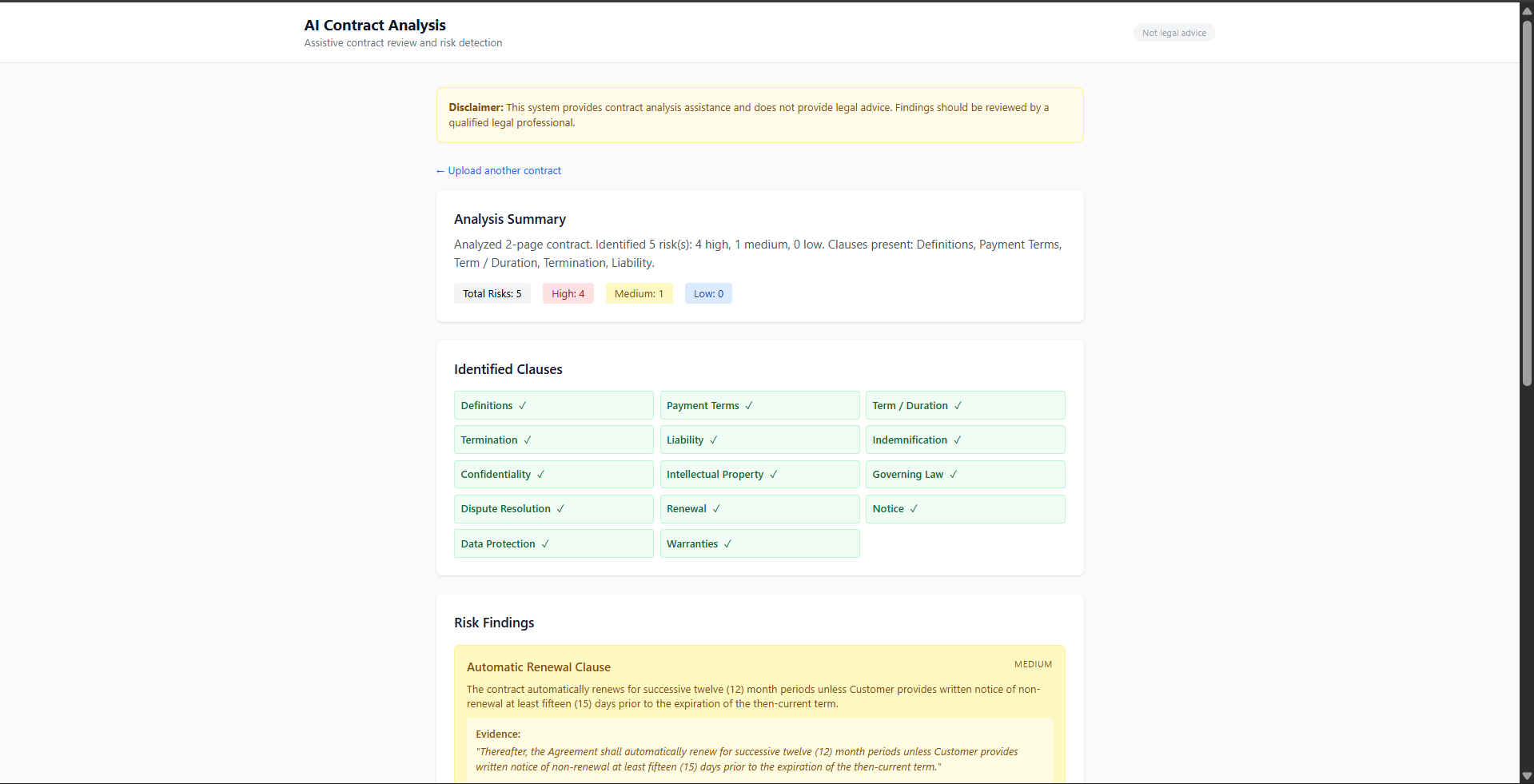Image resolution: width=1534 pixels, height=784 pixels.
Task: Click the MEDIUM severity label
Action: tap(1034, 664)
